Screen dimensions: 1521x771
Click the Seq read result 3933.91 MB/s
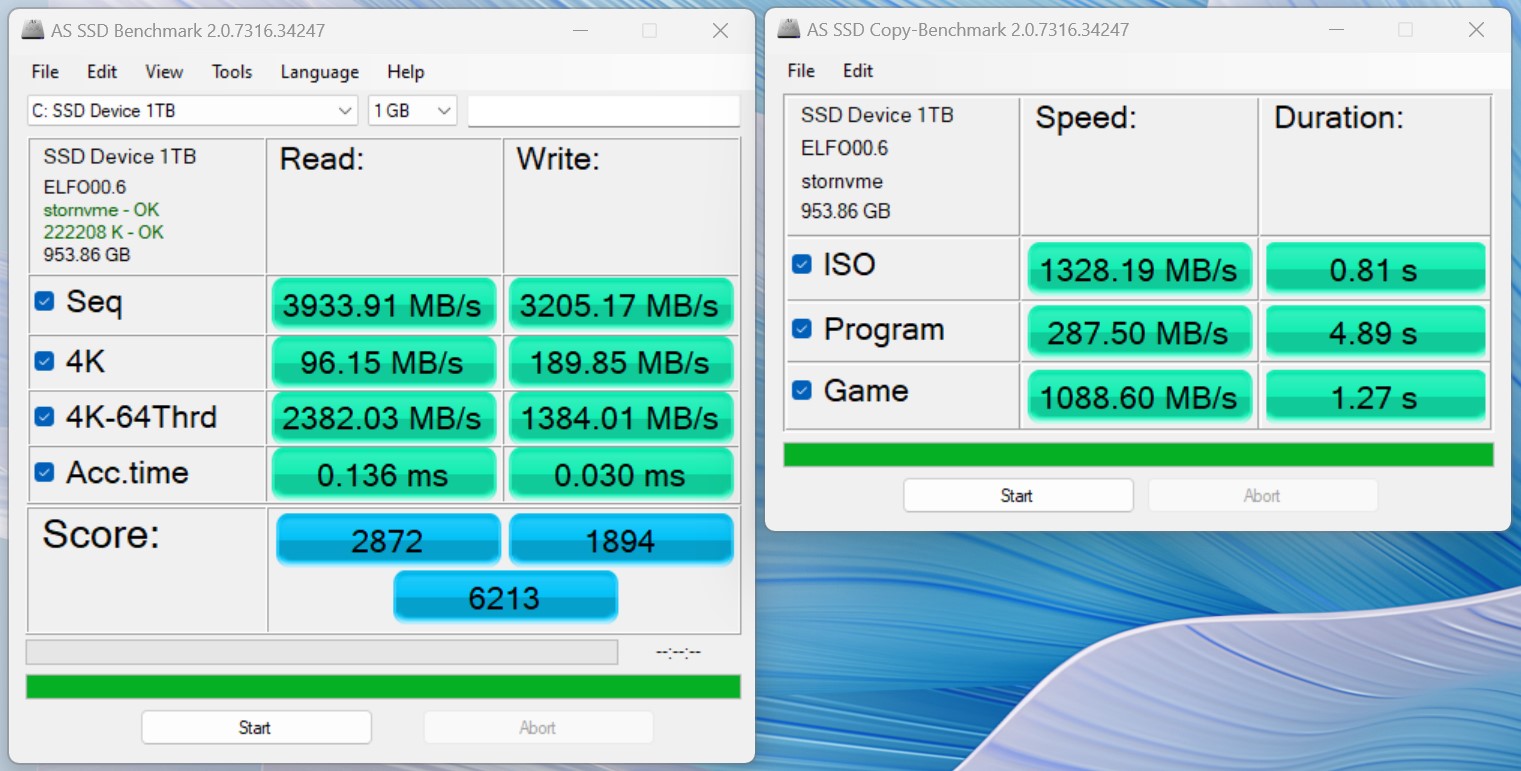tap(382, 306)
